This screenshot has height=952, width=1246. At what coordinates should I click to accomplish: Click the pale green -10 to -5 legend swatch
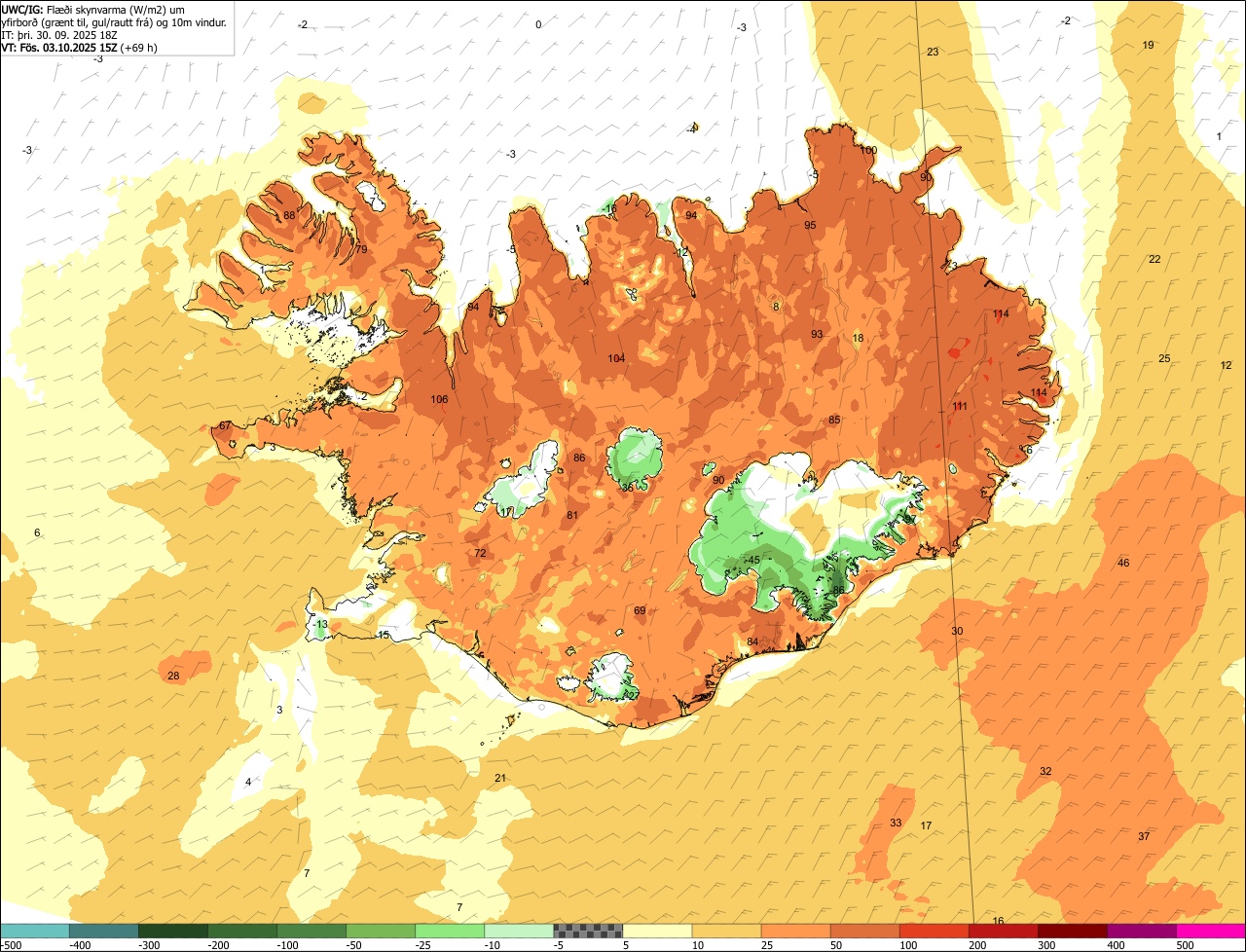tap(519, 931)
